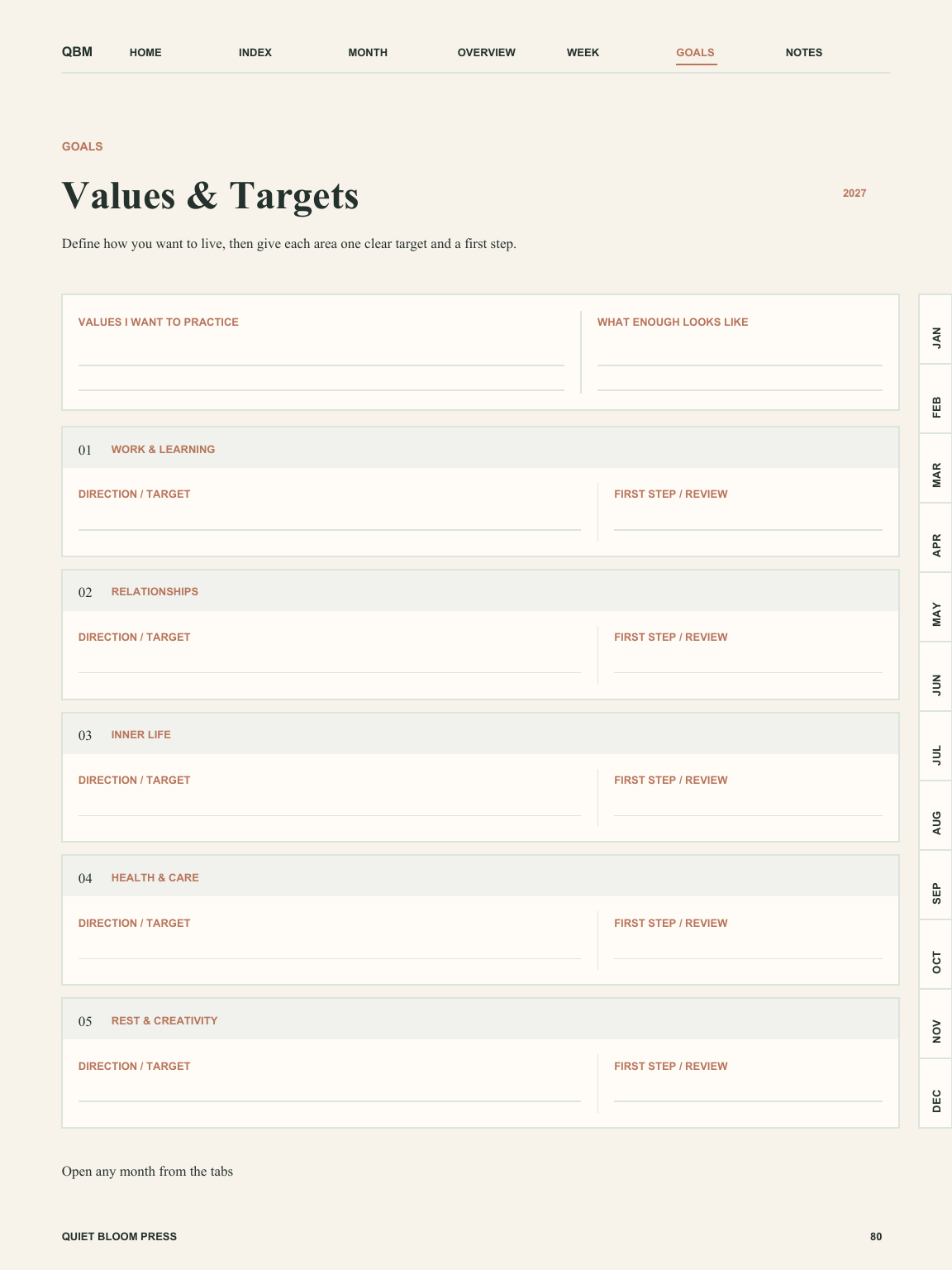Open the MONTH view tab
This screenshot has width=952, height=1270.
368,52
